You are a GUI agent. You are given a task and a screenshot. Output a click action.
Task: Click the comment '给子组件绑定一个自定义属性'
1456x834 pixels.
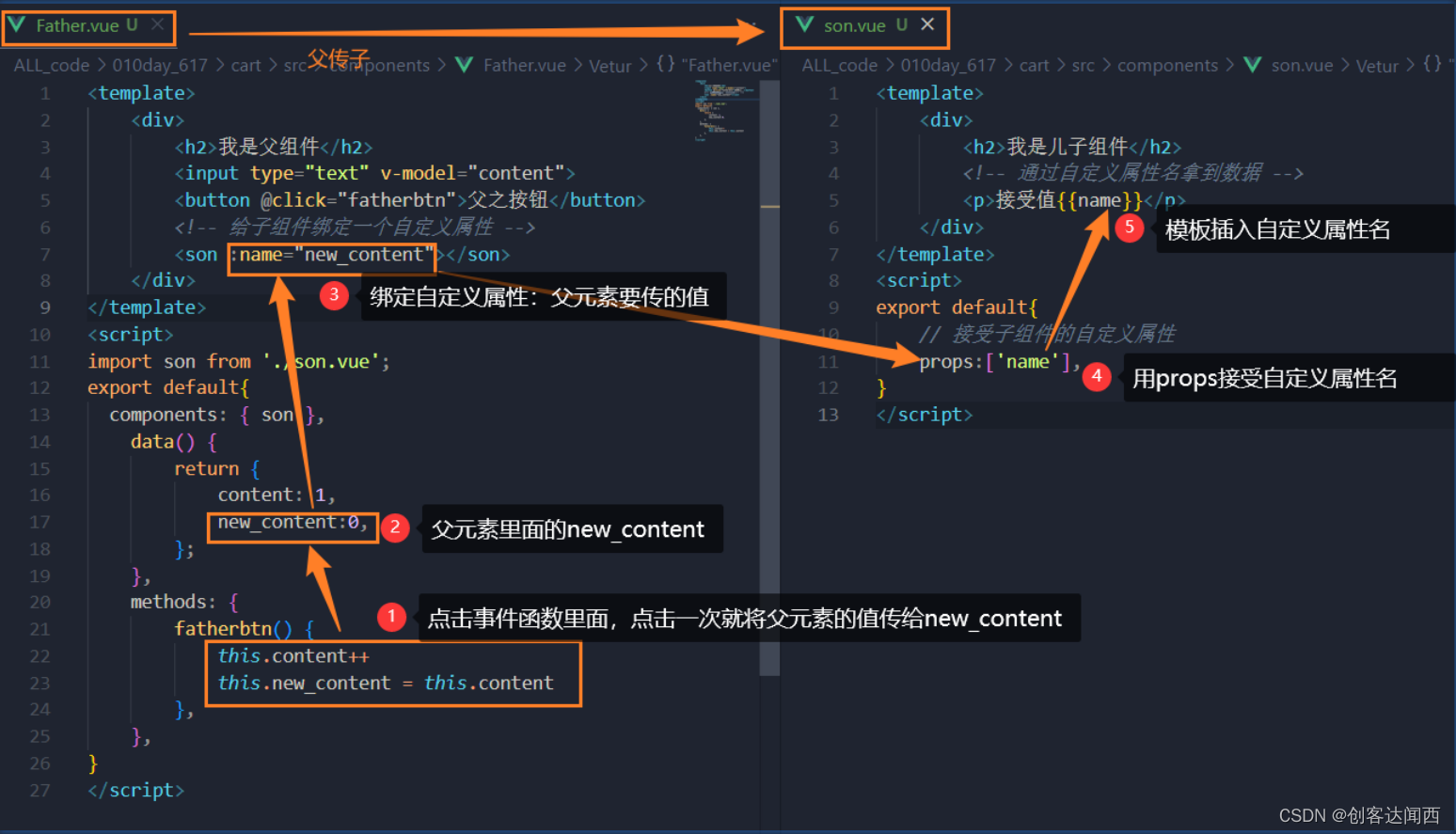[355, 227]
